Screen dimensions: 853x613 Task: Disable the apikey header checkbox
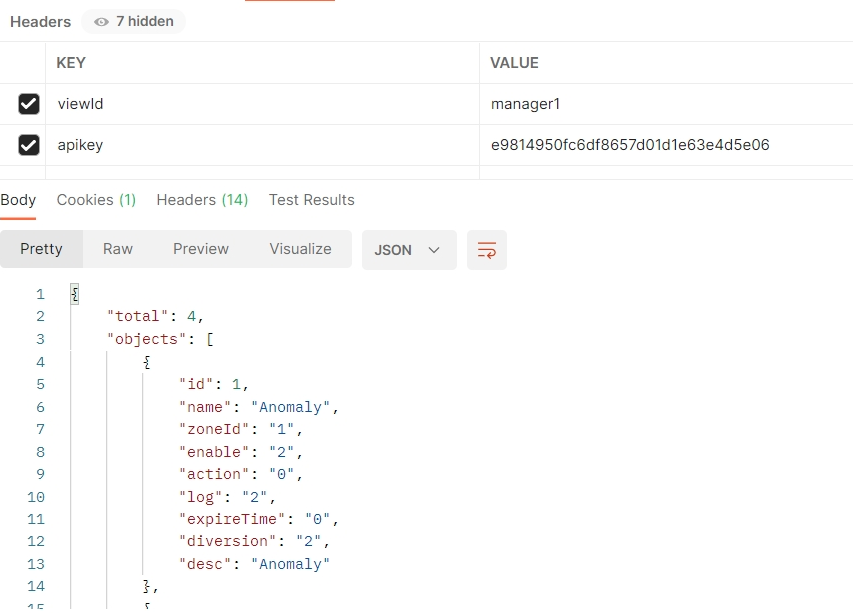[x=28, y=145]
